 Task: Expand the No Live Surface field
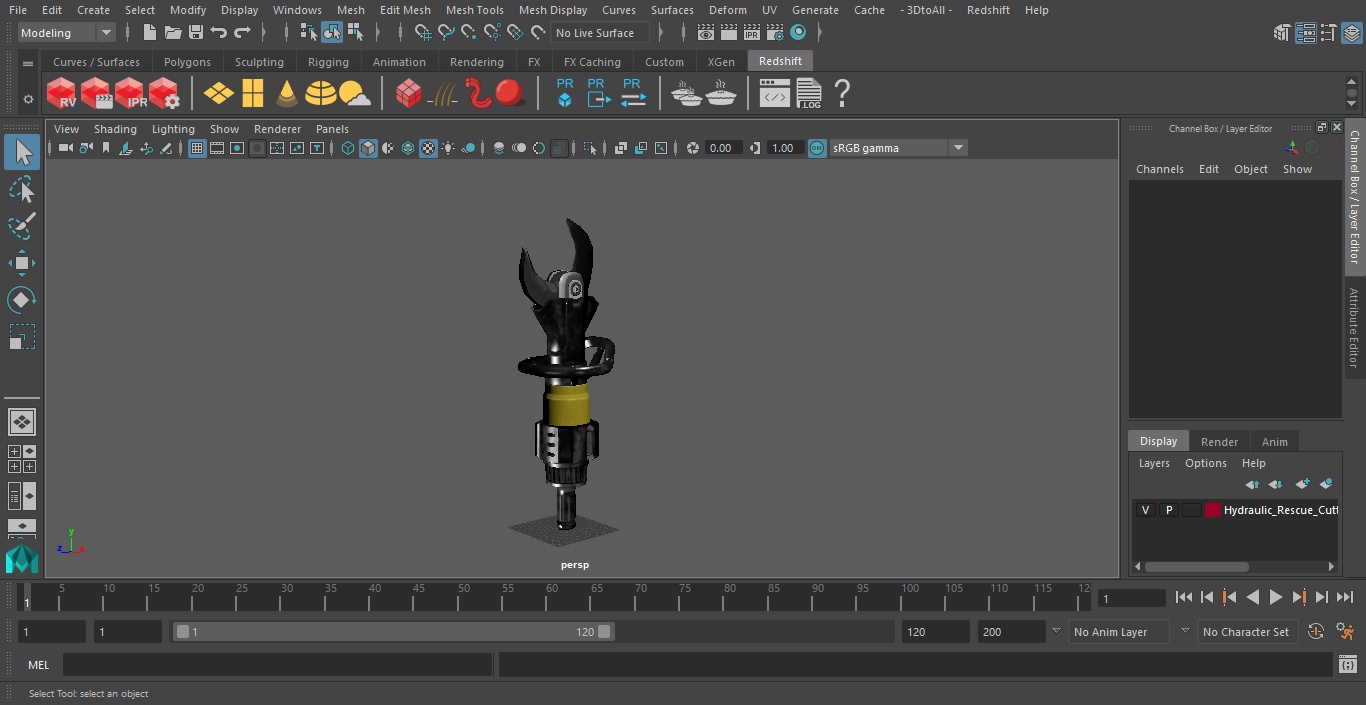601,33
